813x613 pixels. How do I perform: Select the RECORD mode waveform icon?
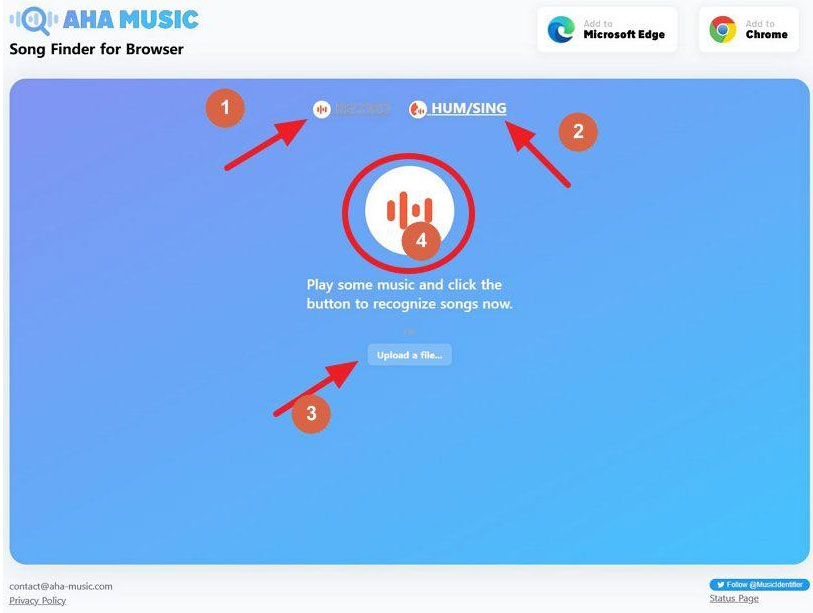321,109
